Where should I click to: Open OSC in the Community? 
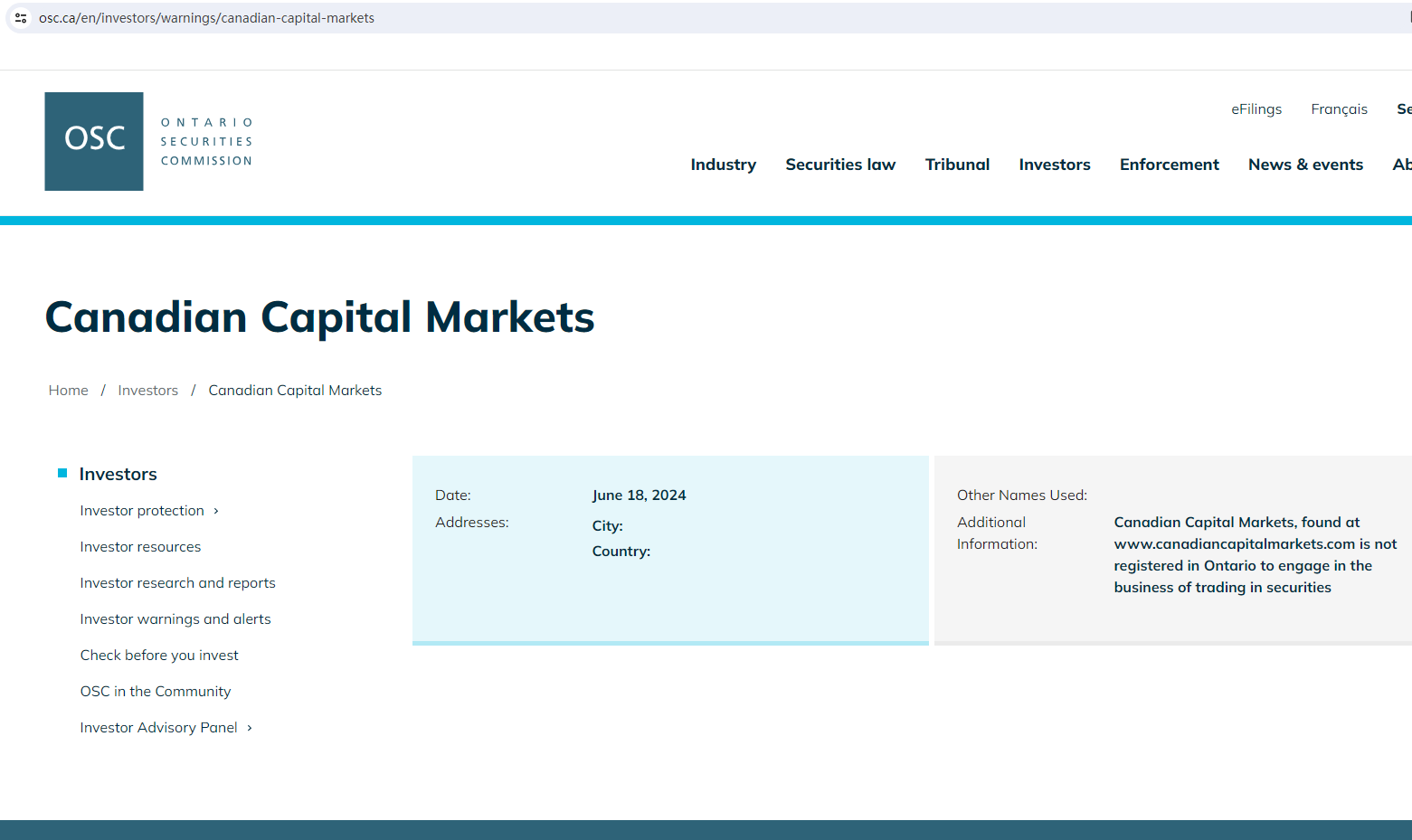[x=156, y=692]
